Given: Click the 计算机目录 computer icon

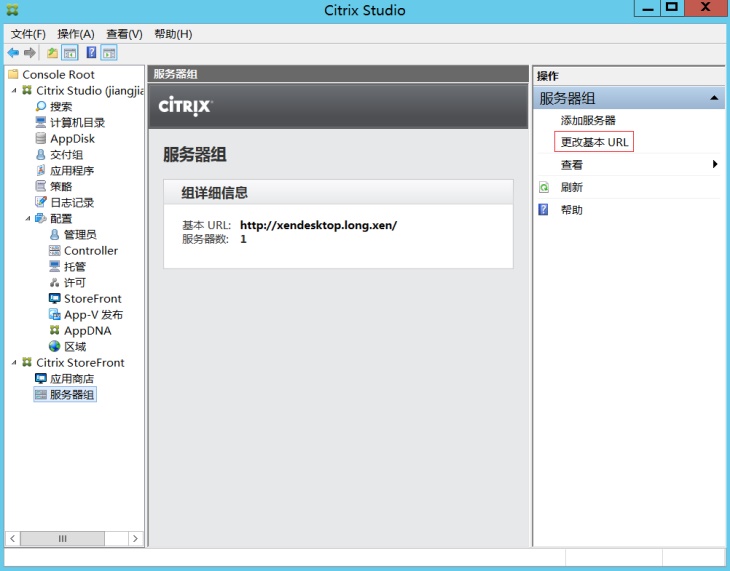Looking at the screenshot, I should pos(41,122).
